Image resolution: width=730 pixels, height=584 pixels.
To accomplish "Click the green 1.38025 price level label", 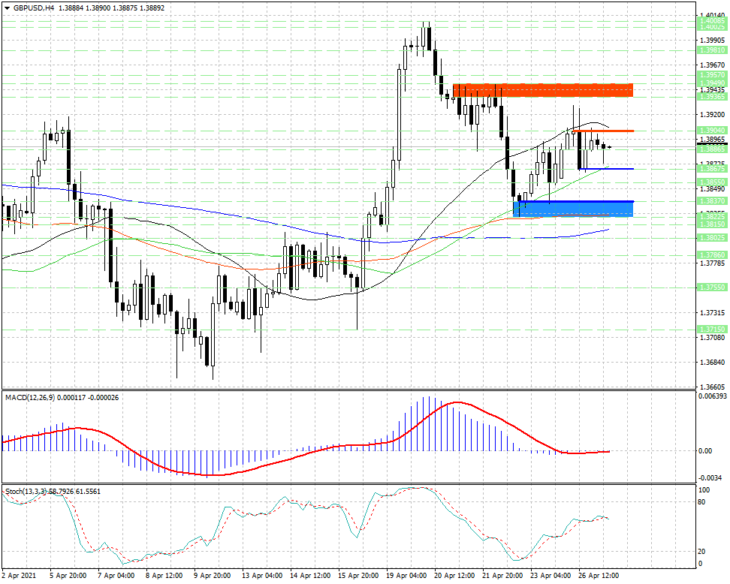I will (712, 238).
